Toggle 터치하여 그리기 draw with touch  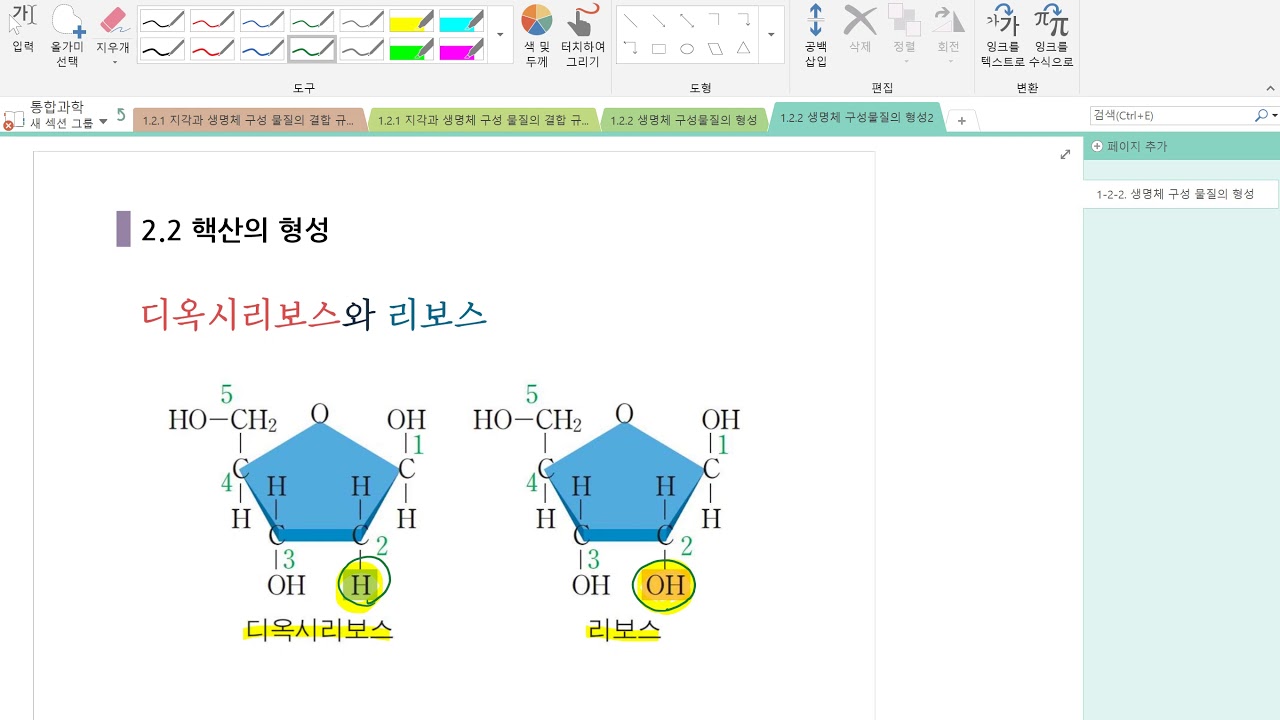coord(583,36)
